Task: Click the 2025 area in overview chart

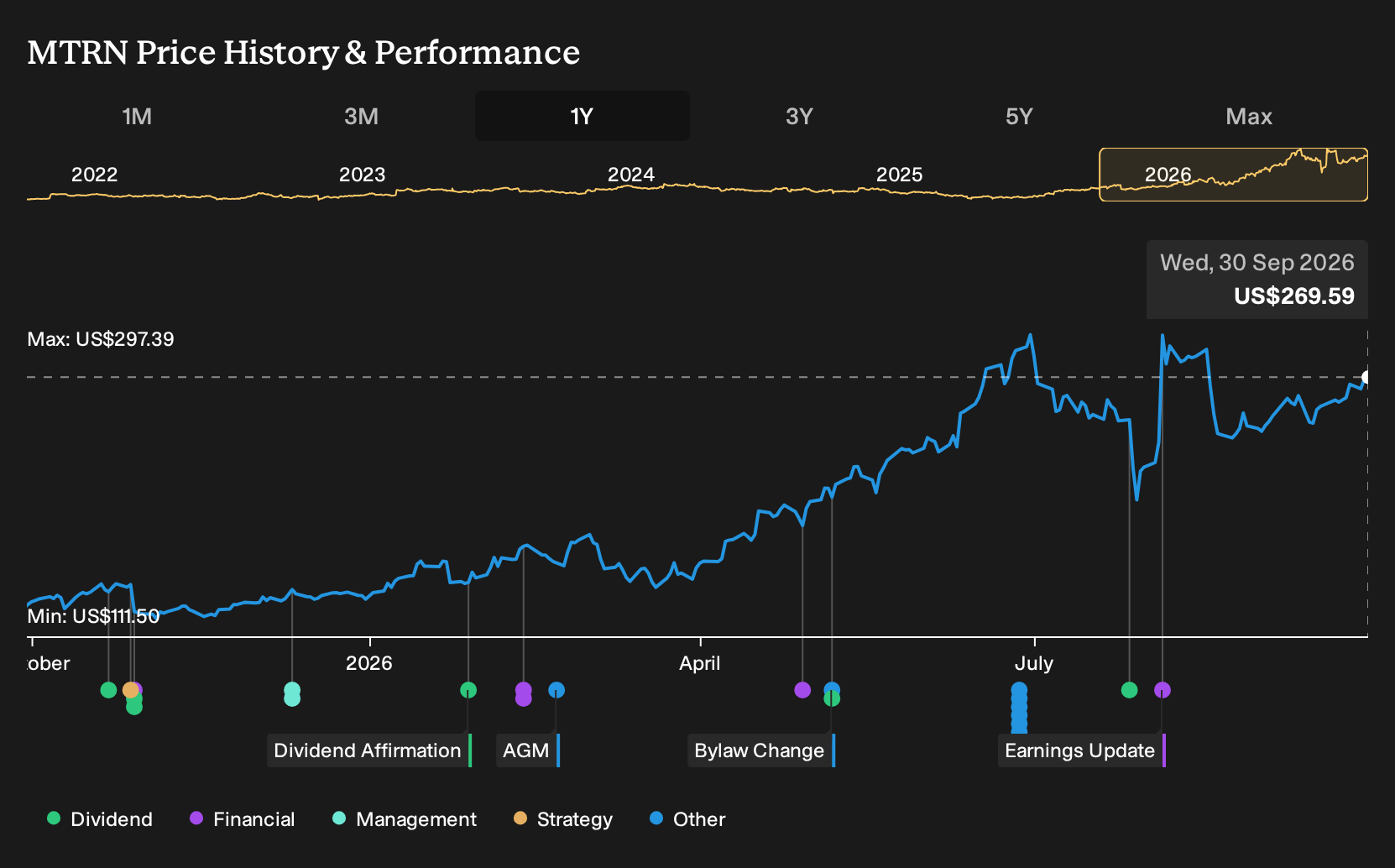Action: point(900,175)
